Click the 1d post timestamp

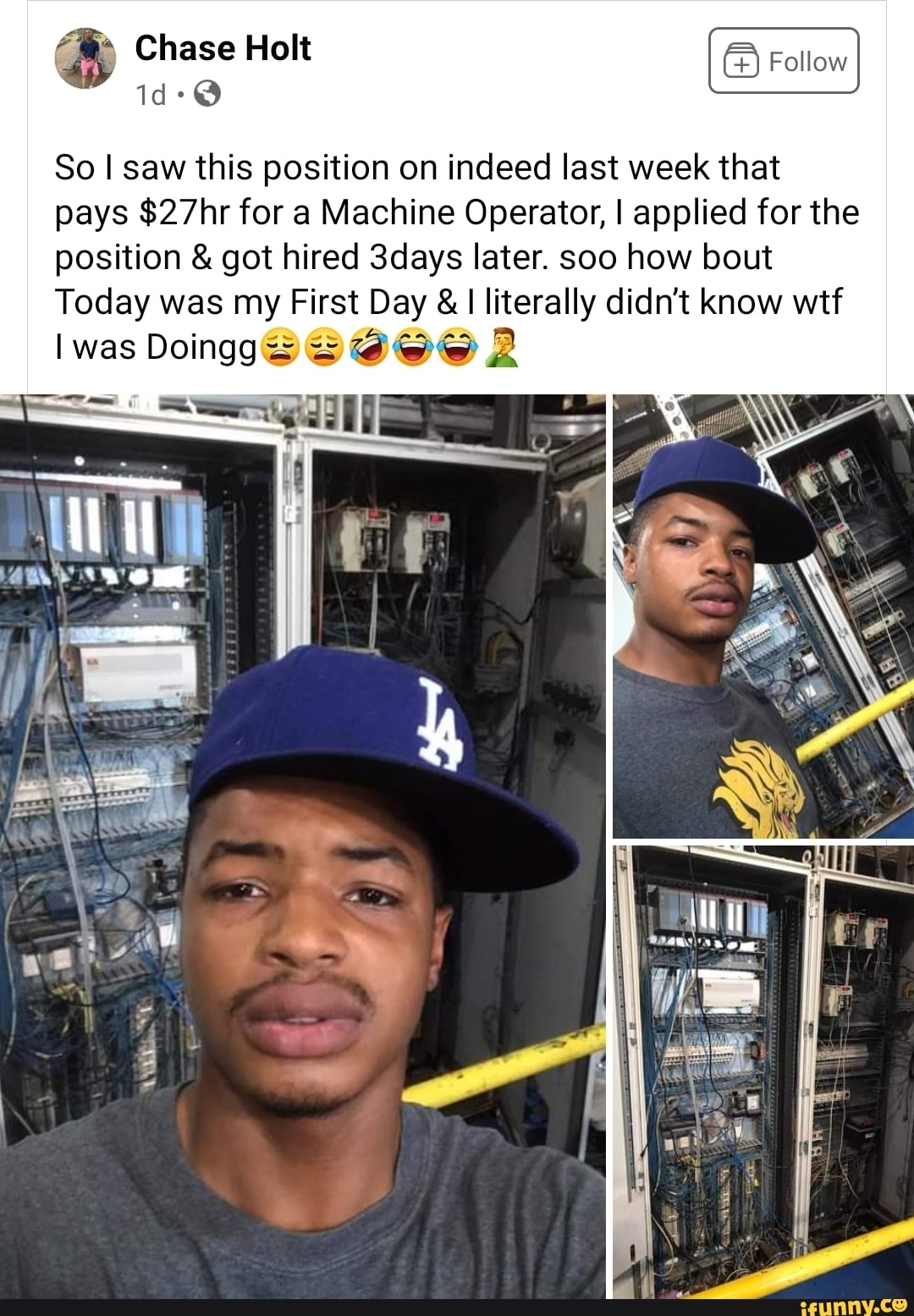pyautogui.click(x=151, y=95)
